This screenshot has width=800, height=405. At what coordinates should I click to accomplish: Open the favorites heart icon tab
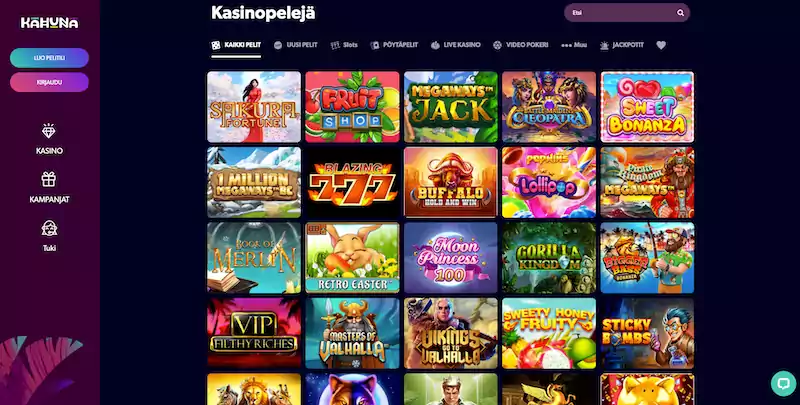click(x=661, y=45)
